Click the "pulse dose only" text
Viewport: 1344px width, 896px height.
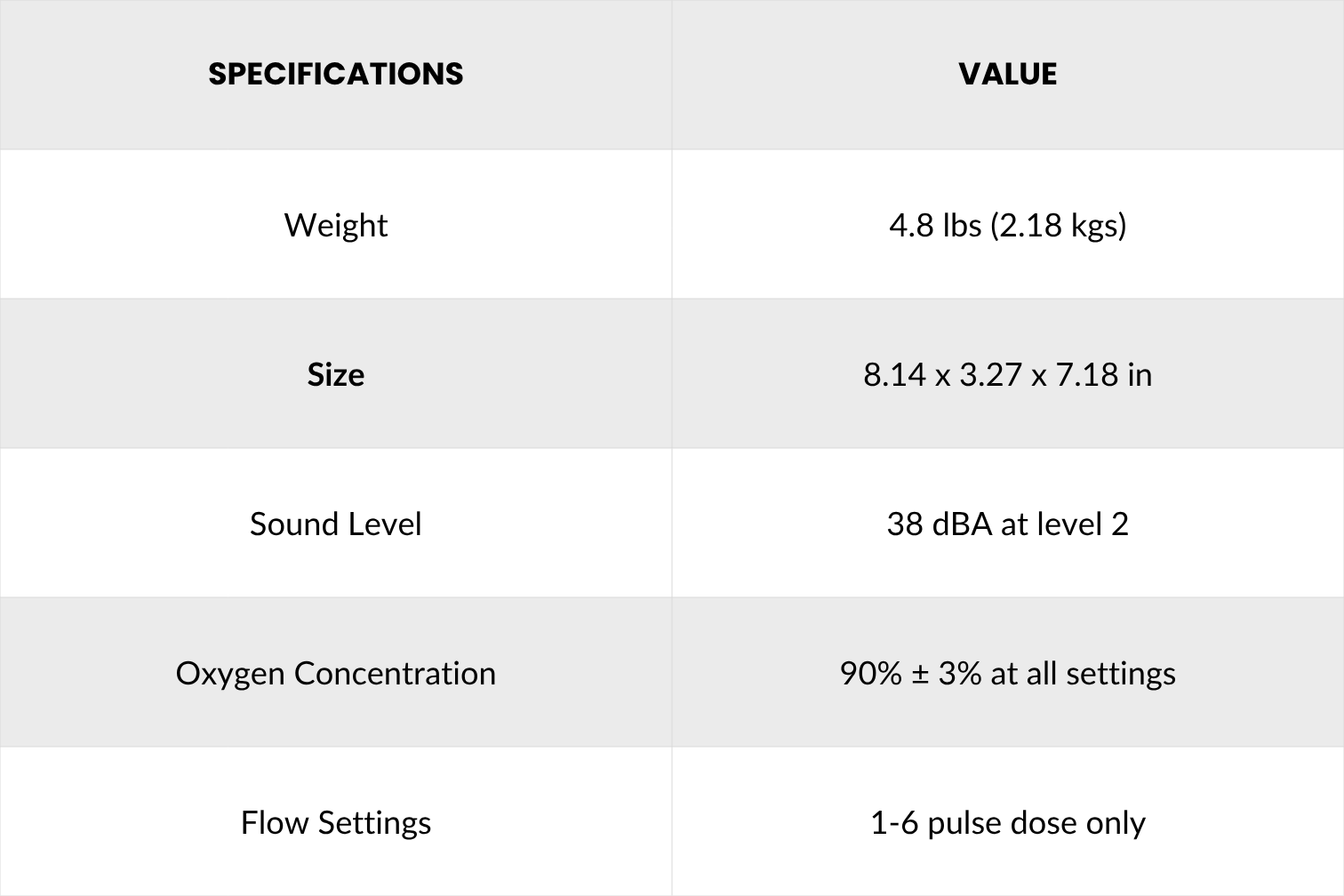1036,823
